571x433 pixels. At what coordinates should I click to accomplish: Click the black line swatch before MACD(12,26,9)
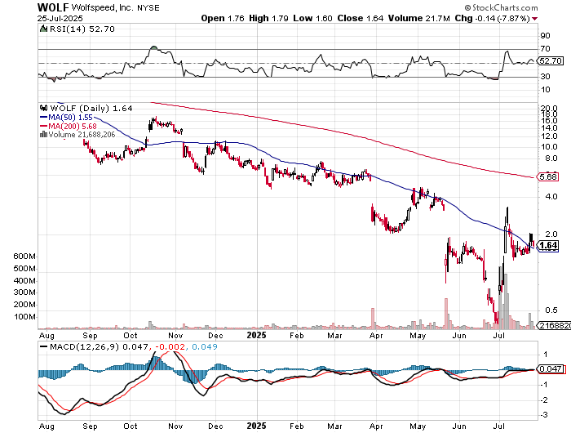[x=44, y=347]
